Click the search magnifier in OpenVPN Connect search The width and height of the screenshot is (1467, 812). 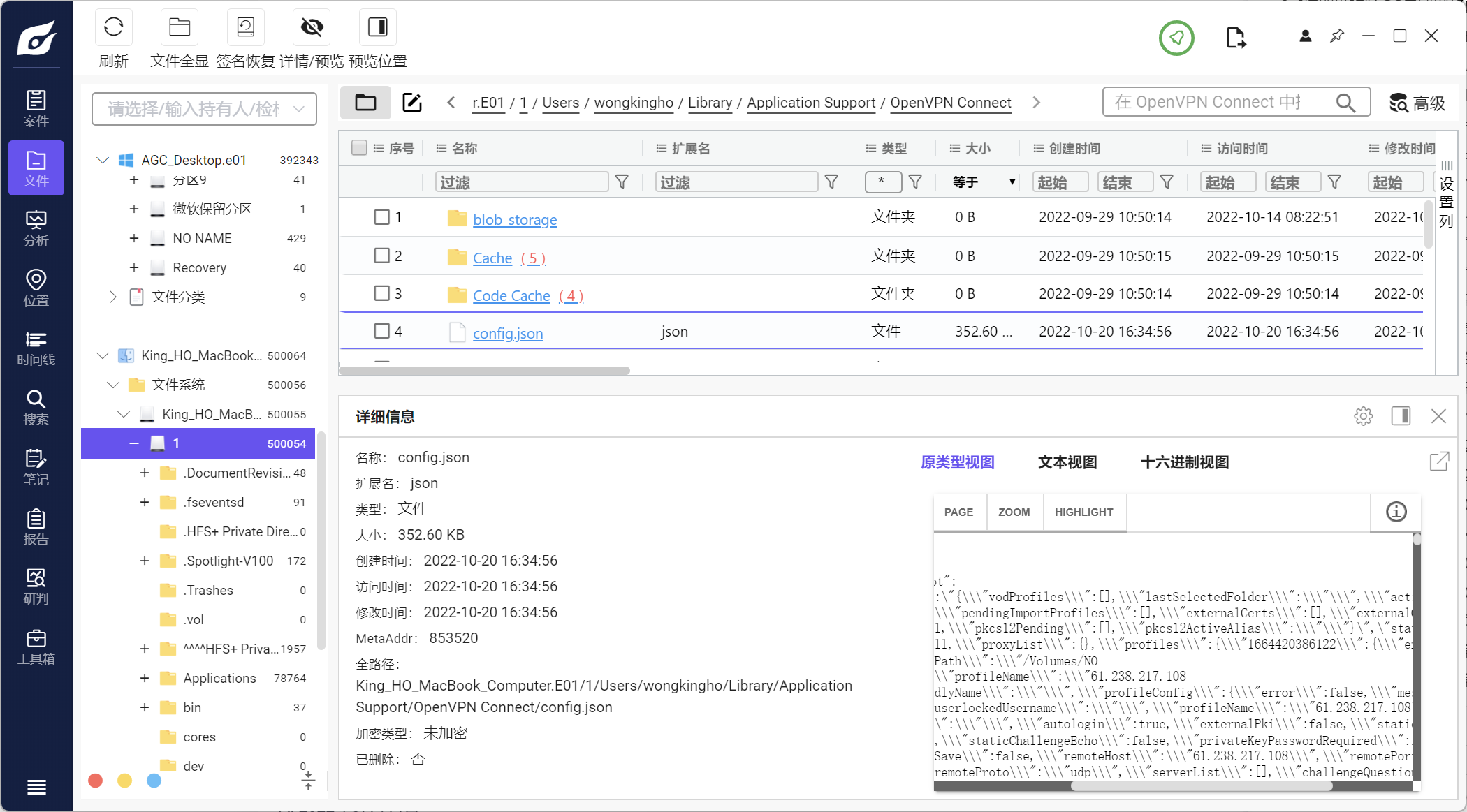(x=1345, y=103)
